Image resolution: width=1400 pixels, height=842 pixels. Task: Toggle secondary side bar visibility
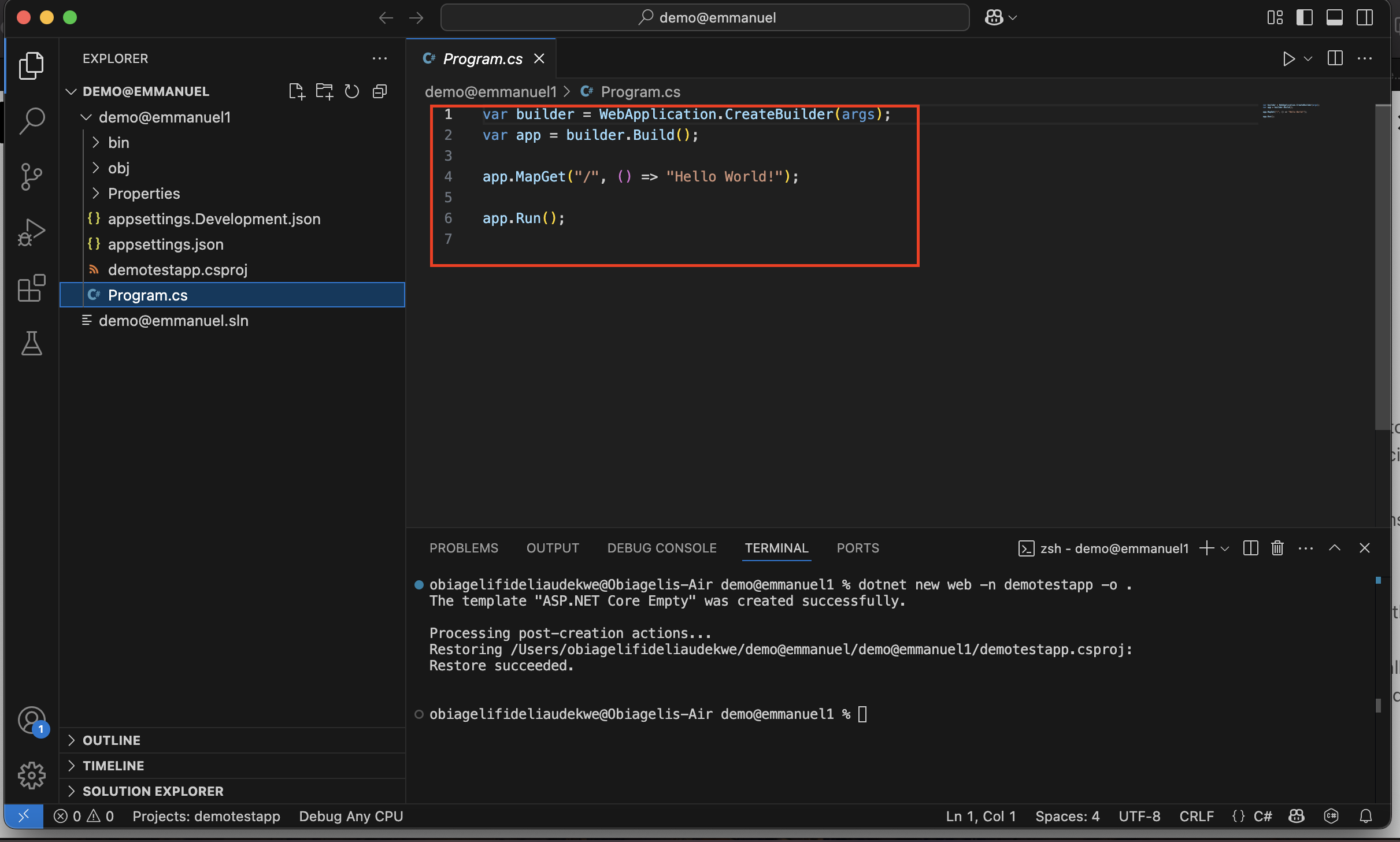coord(1365,18)
